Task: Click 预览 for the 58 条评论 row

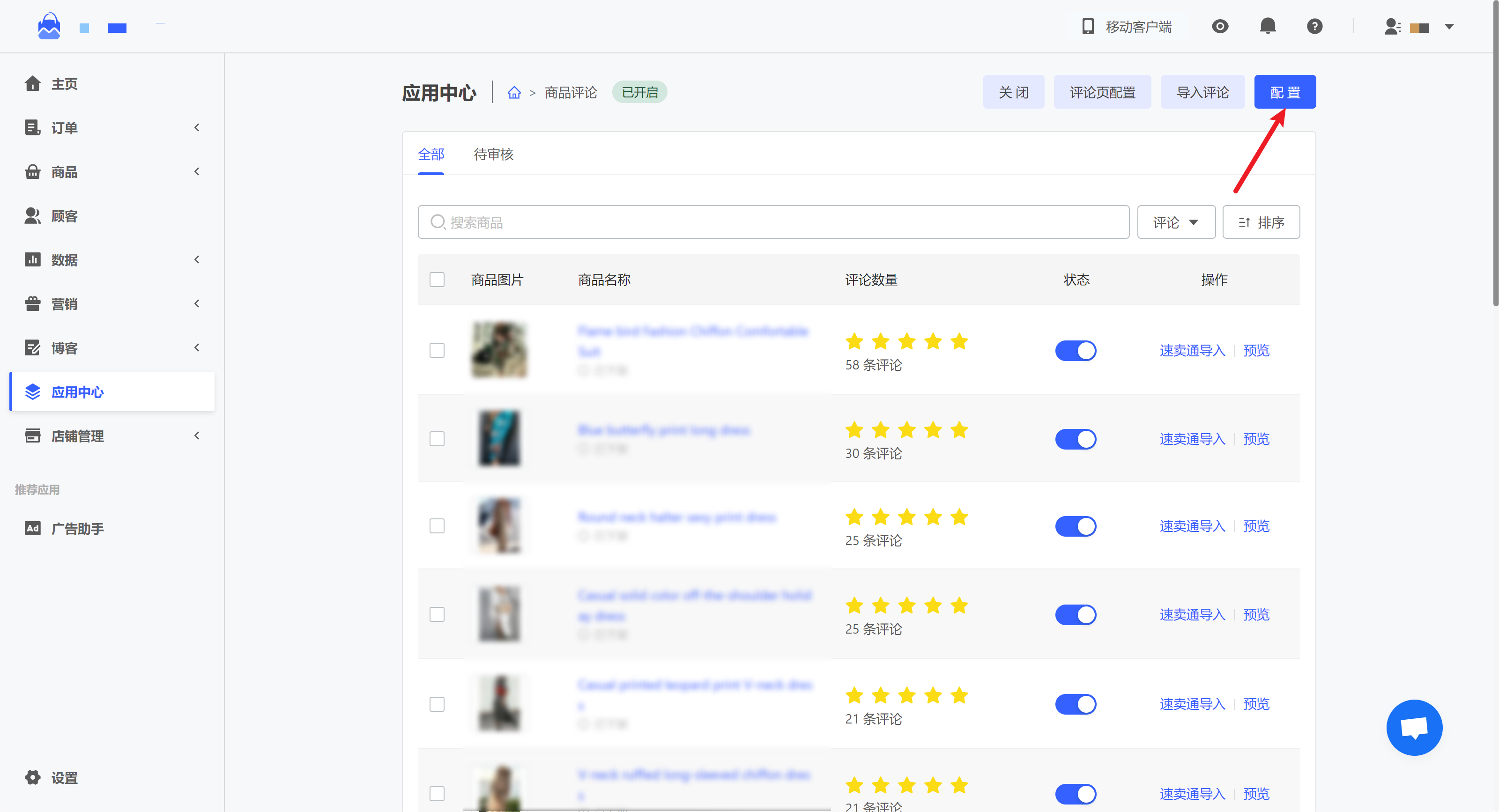Action: [x=1256, y=350]
